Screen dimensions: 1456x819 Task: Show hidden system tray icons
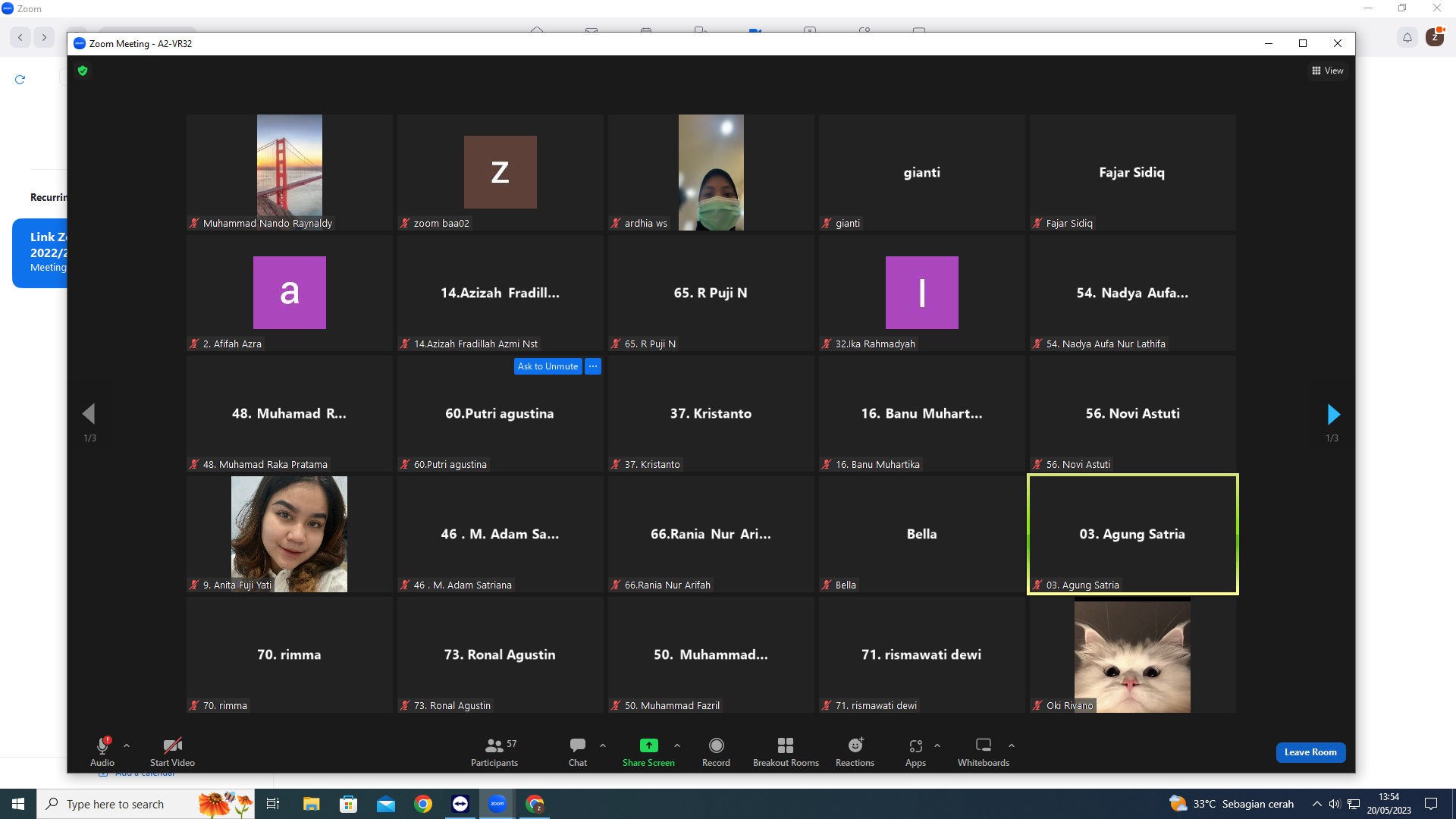point(1317,804)
